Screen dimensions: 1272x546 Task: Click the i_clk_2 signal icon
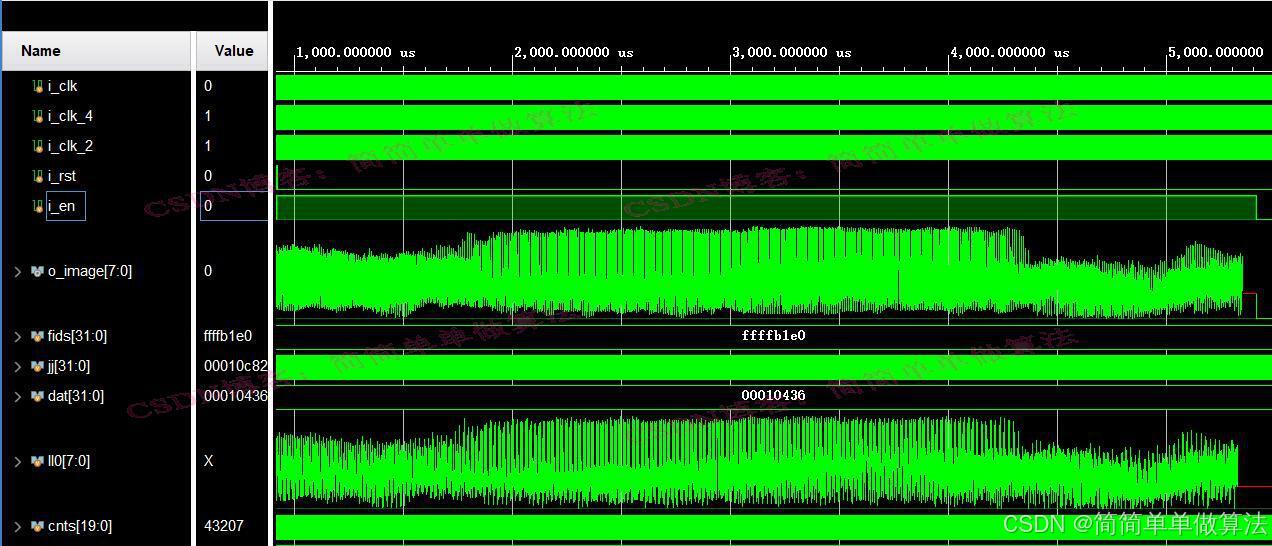point(38,146)
